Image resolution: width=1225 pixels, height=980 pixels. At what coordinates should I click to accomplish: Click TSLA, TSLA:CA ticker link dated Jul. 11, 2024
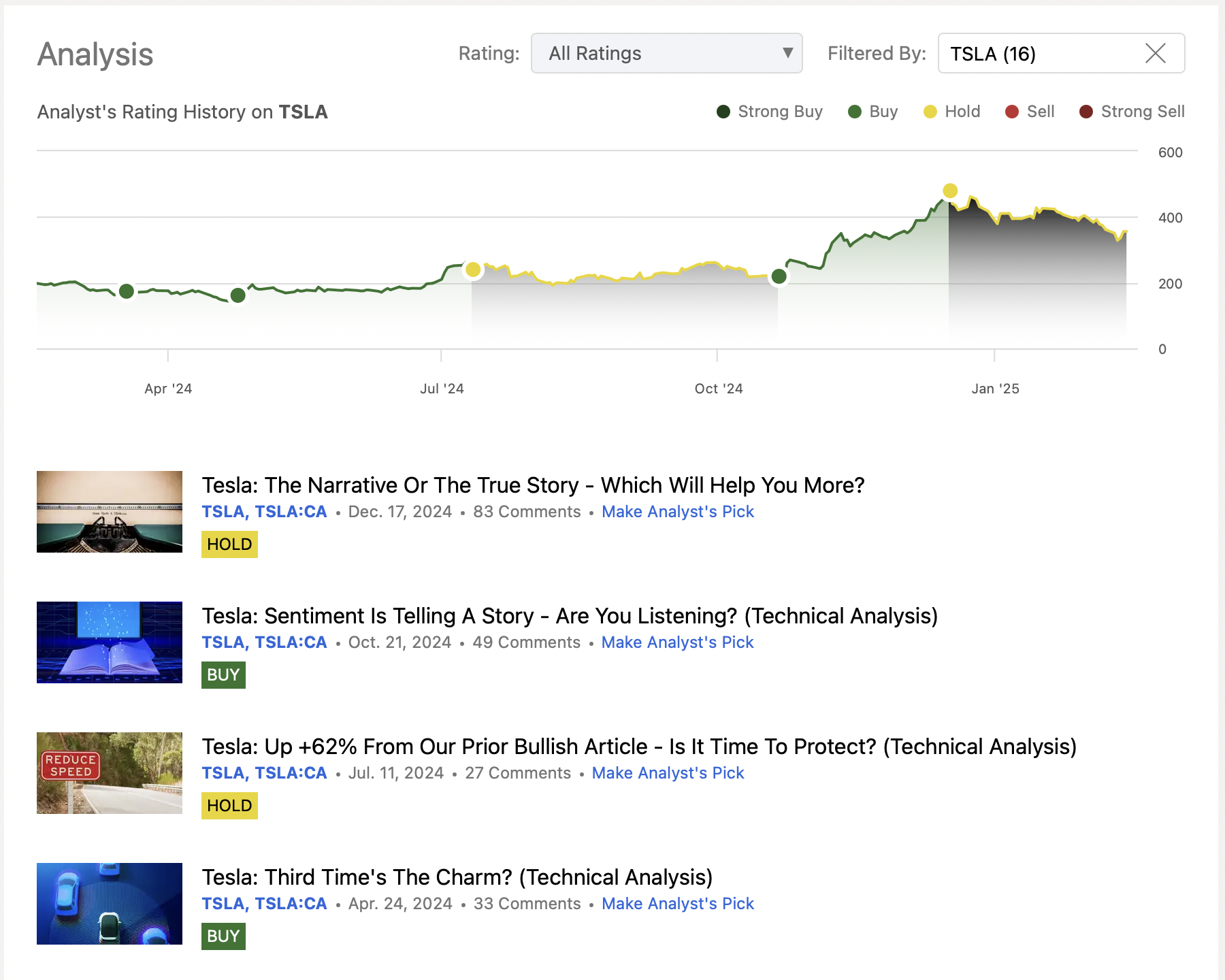pyautogui.click(x=264, y=773)
